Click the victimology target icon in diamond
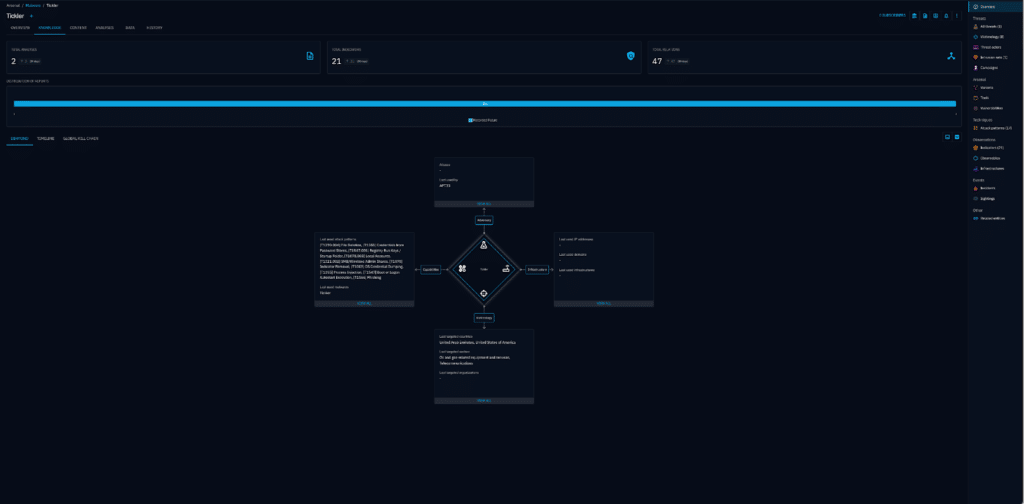Image resolution: width=1024 pixels, height=504 pixels. pos(484,293)
